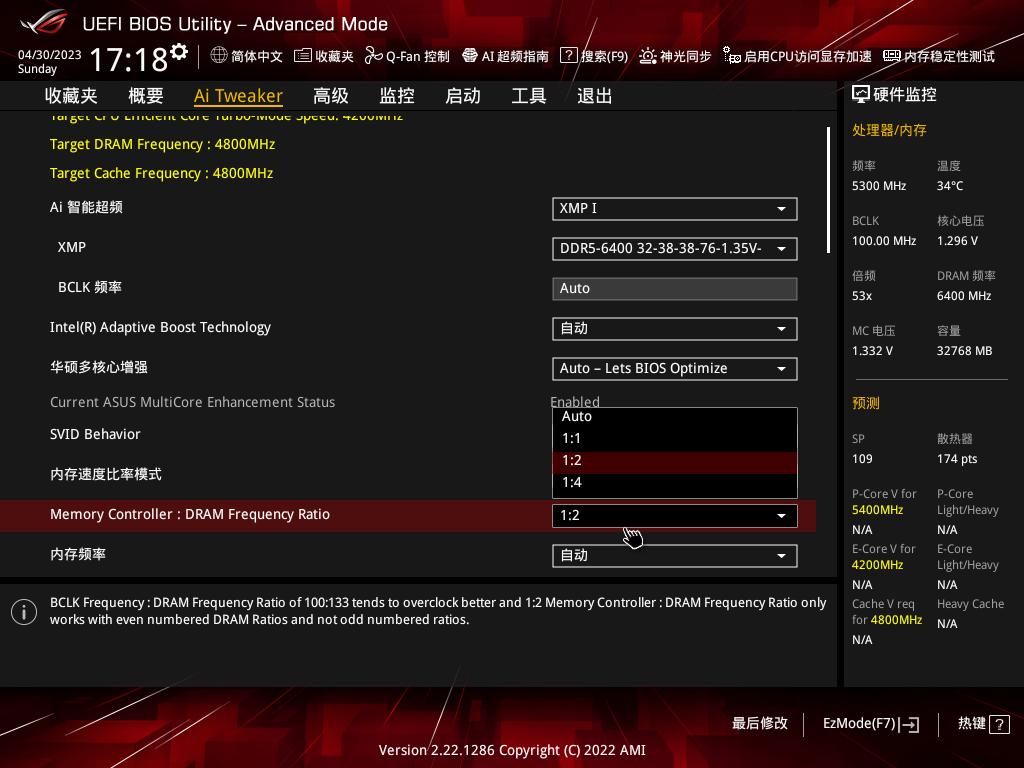Open the clock settings gear icon
This screenshot has height=768, width=1024.
coord(179,48)
